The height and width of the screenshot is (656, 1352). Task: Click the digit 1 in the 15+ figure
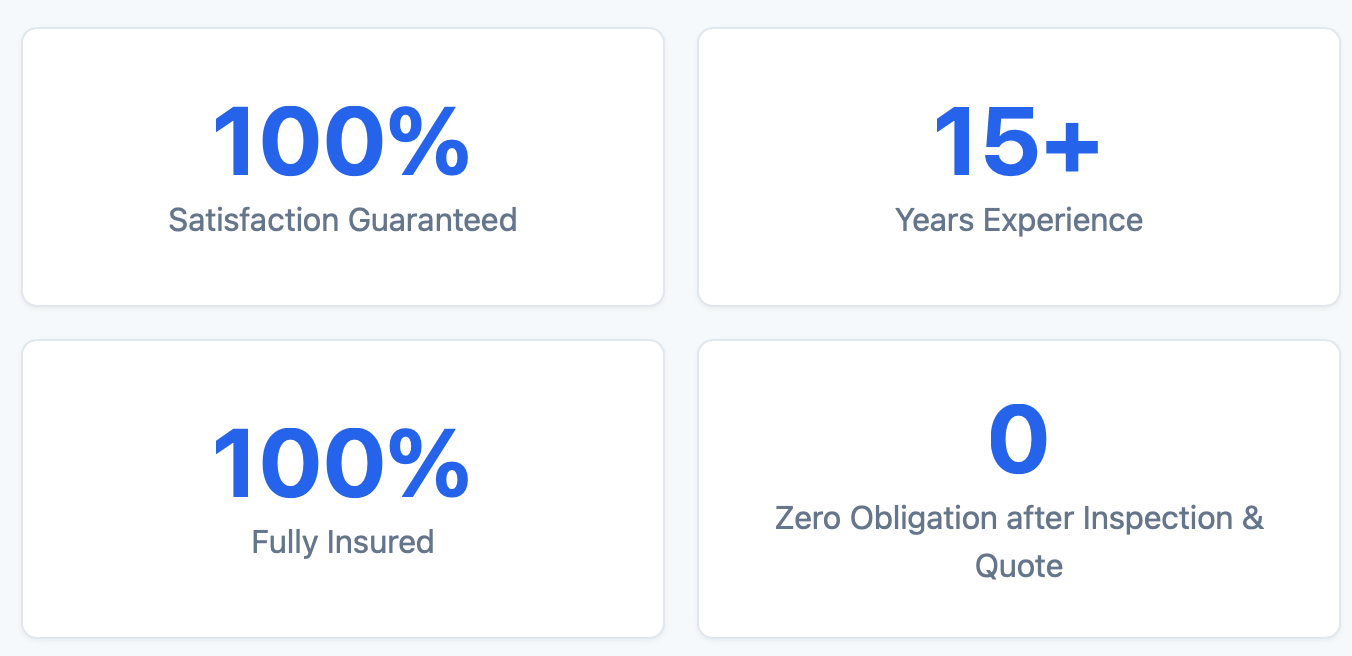[952, 143]
